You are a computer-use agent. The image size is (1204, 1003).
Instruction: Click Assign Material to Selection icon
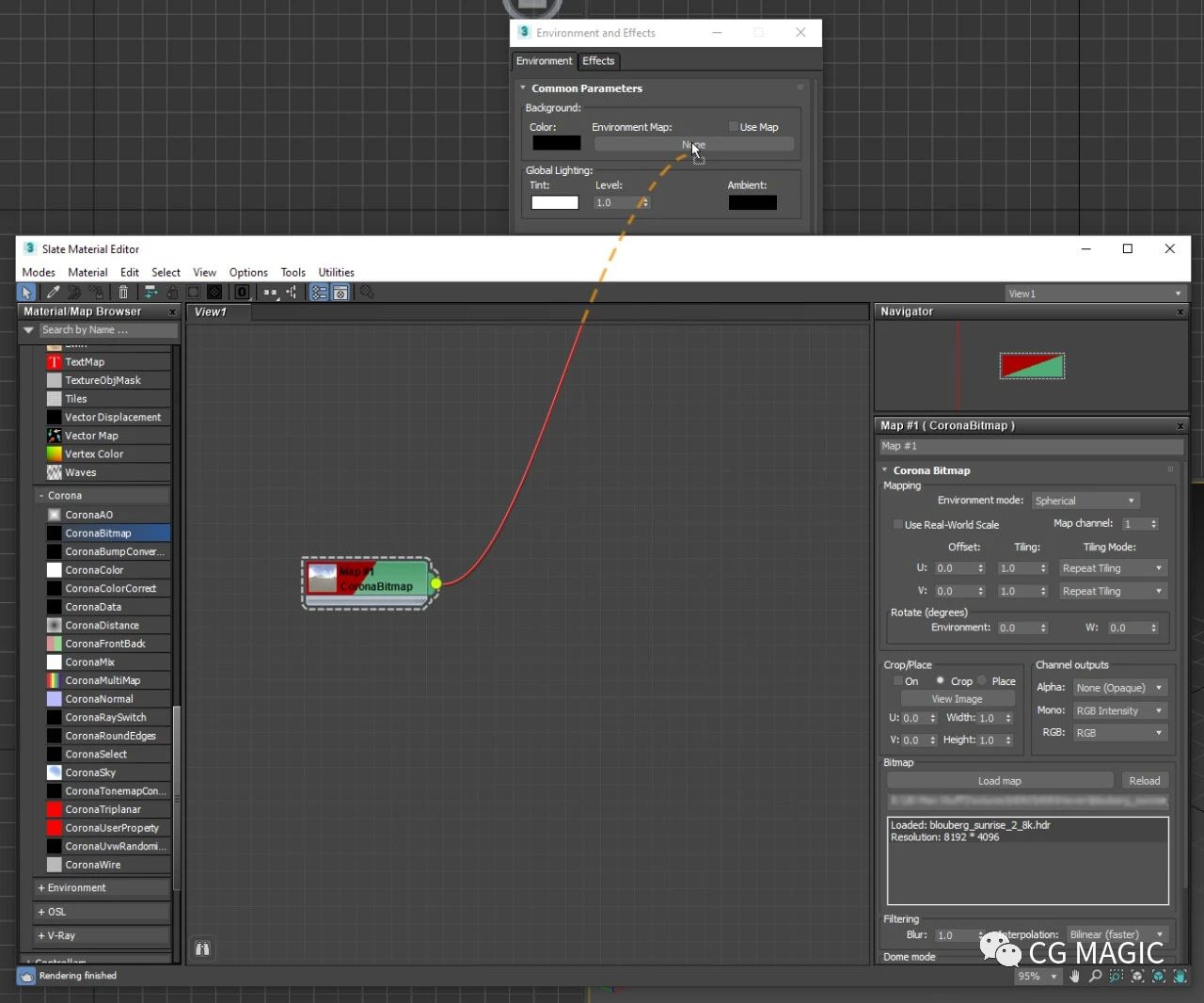pos(96,293)
